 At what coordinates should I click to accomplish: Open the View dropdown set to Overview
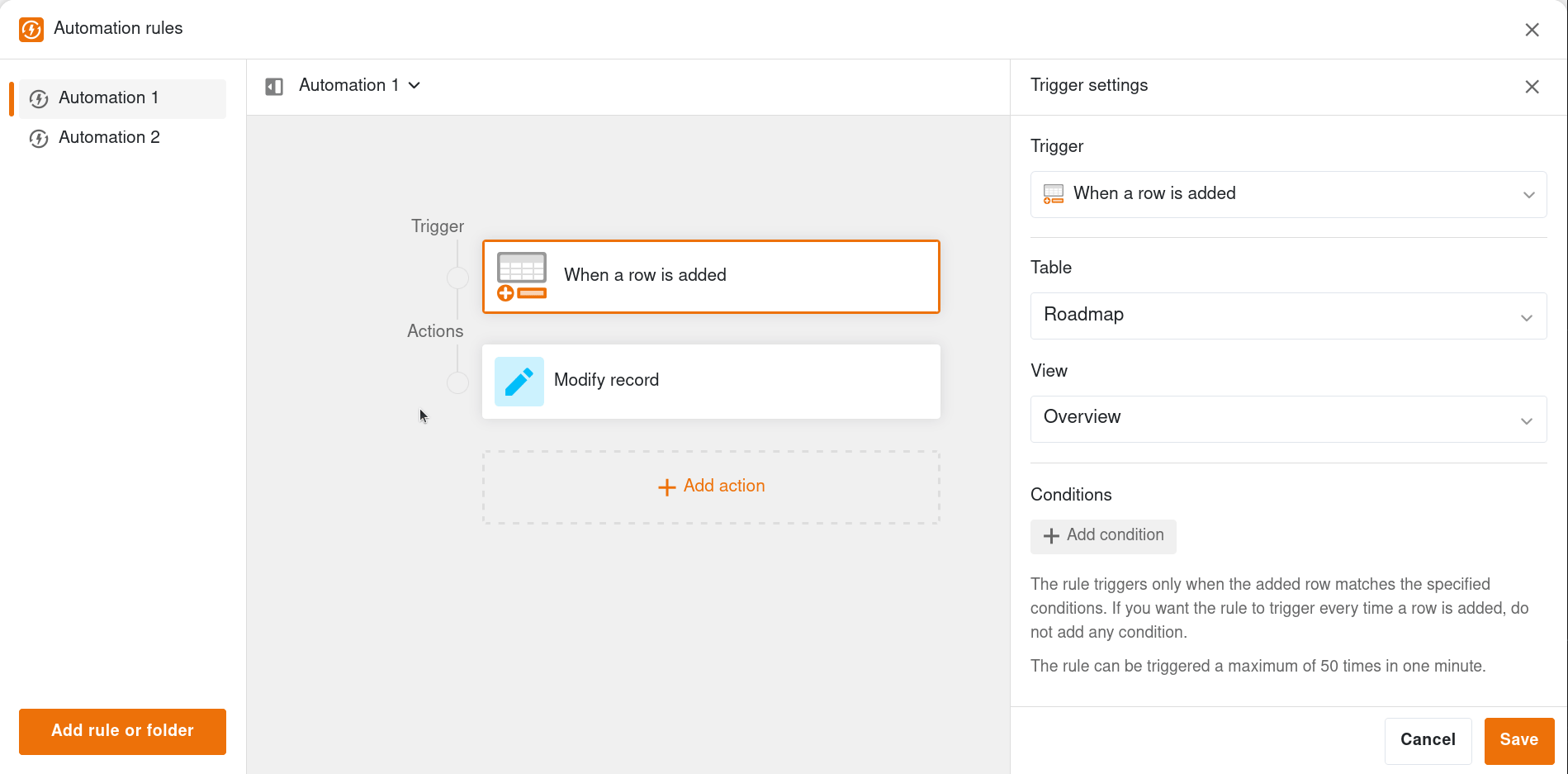click(1287, 419)
